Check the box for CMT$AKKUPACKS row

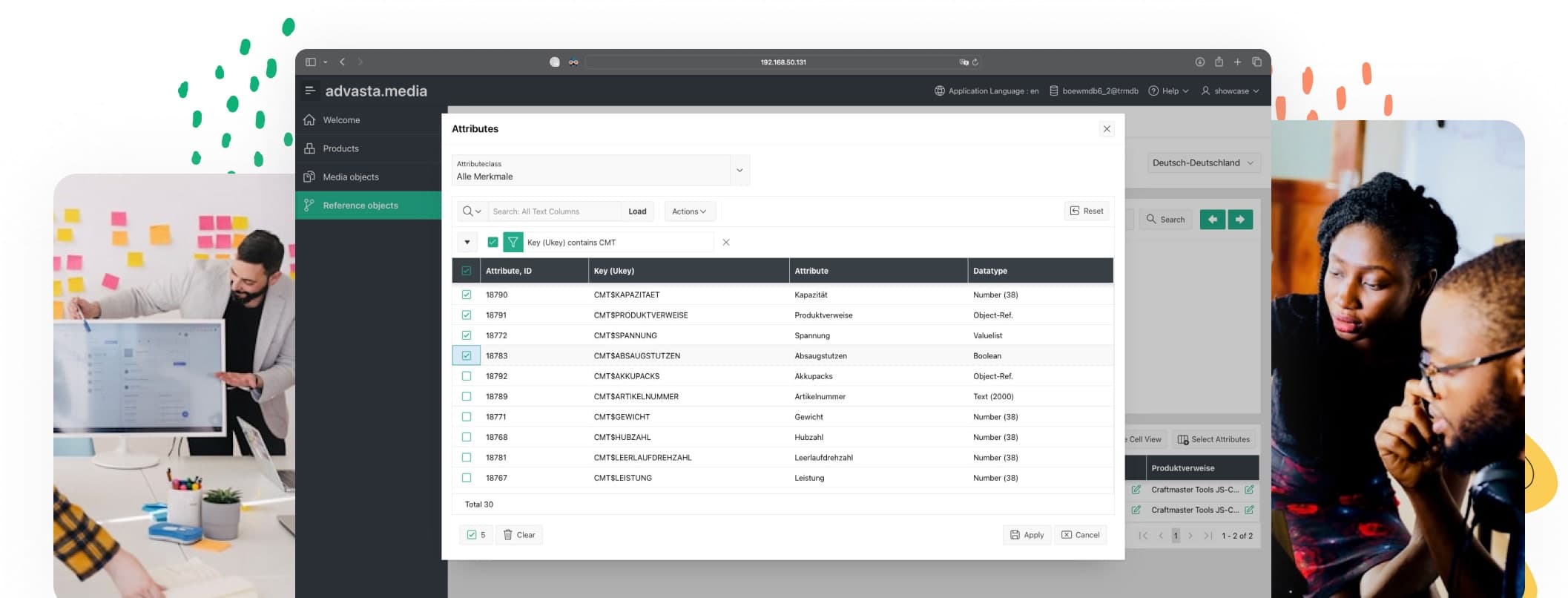[x=467, y=376]
